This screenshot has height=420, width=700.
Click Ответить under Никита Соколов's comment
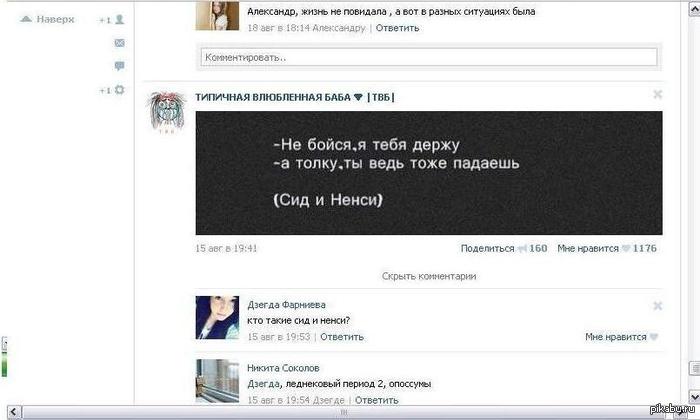tap(376, 400)
